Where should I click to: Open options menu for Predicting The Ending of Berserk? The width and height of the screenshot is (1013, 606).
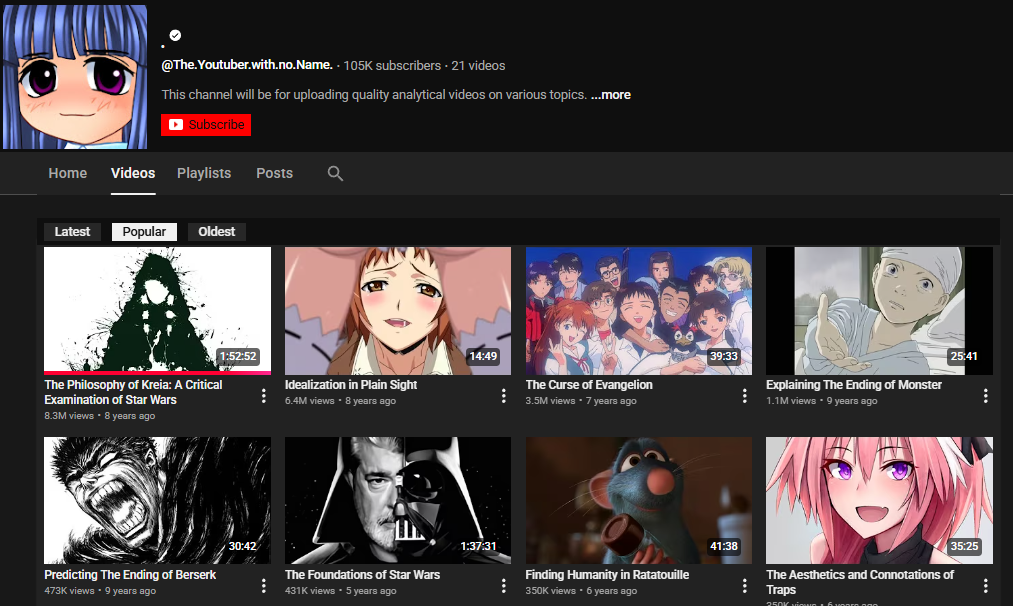[264, 585]
